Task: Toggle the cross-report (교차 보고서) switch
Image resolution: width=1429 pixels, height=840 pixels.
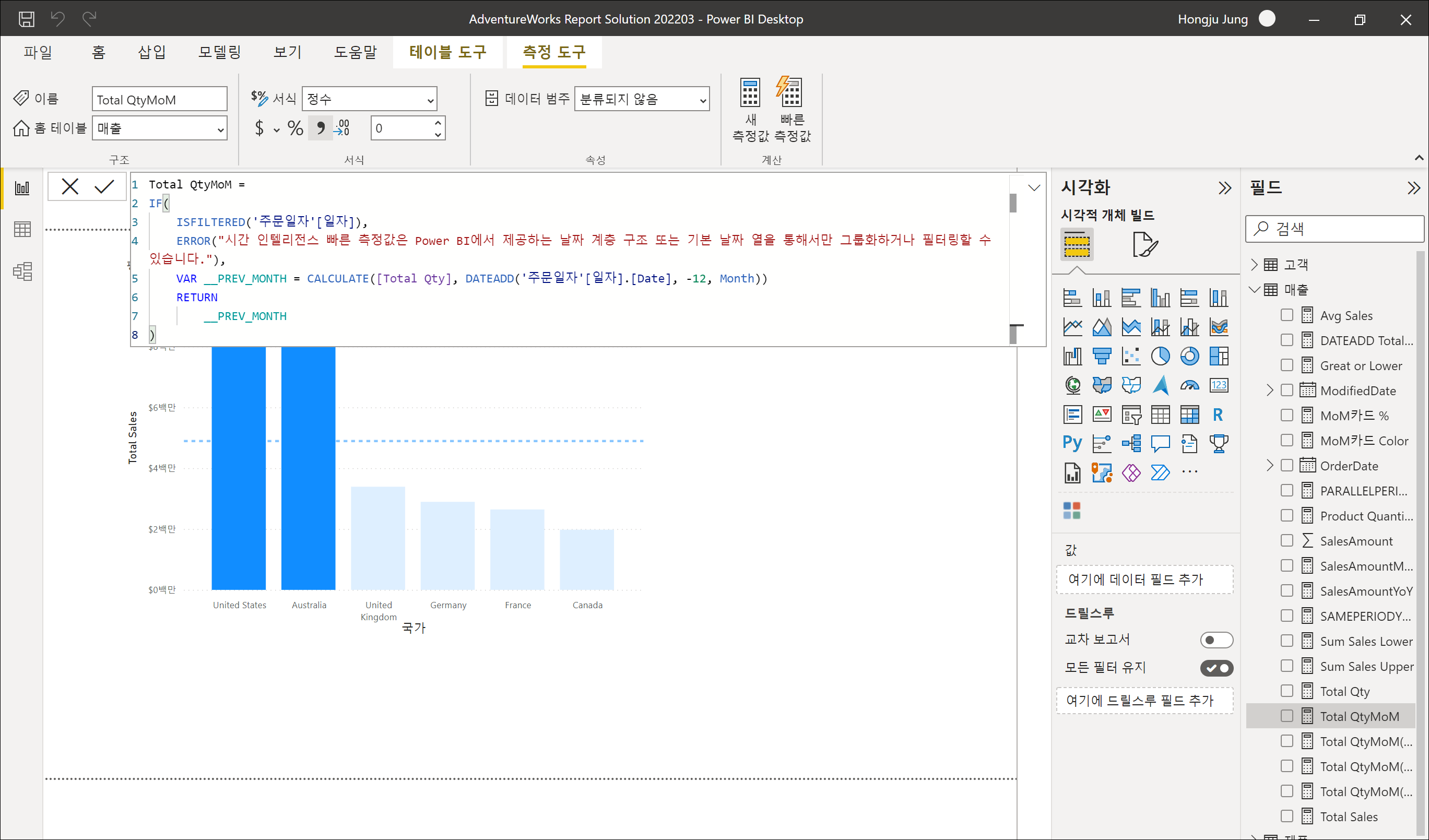Action: pyautogui.click(x=1216, y=640)
